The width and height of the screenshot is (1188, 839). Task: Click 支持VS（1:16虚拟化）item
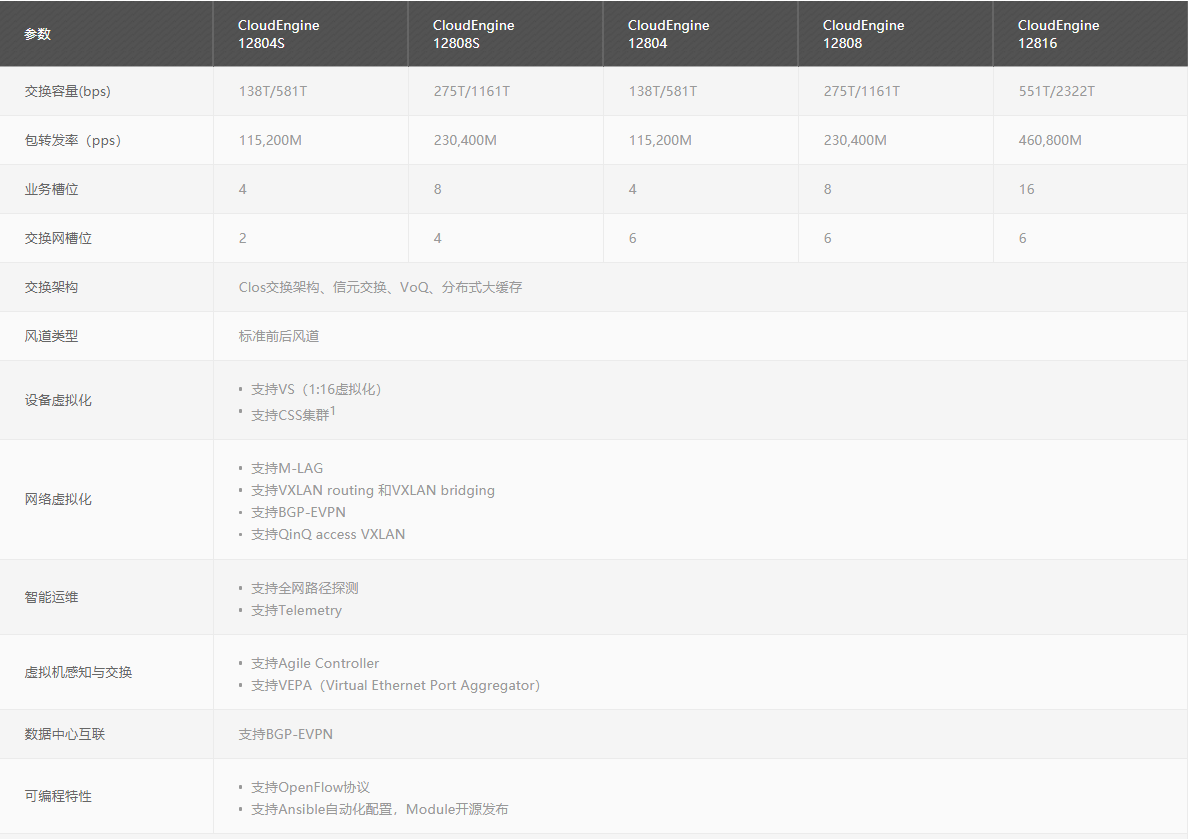pyautogui.click(x=316, y=390)
